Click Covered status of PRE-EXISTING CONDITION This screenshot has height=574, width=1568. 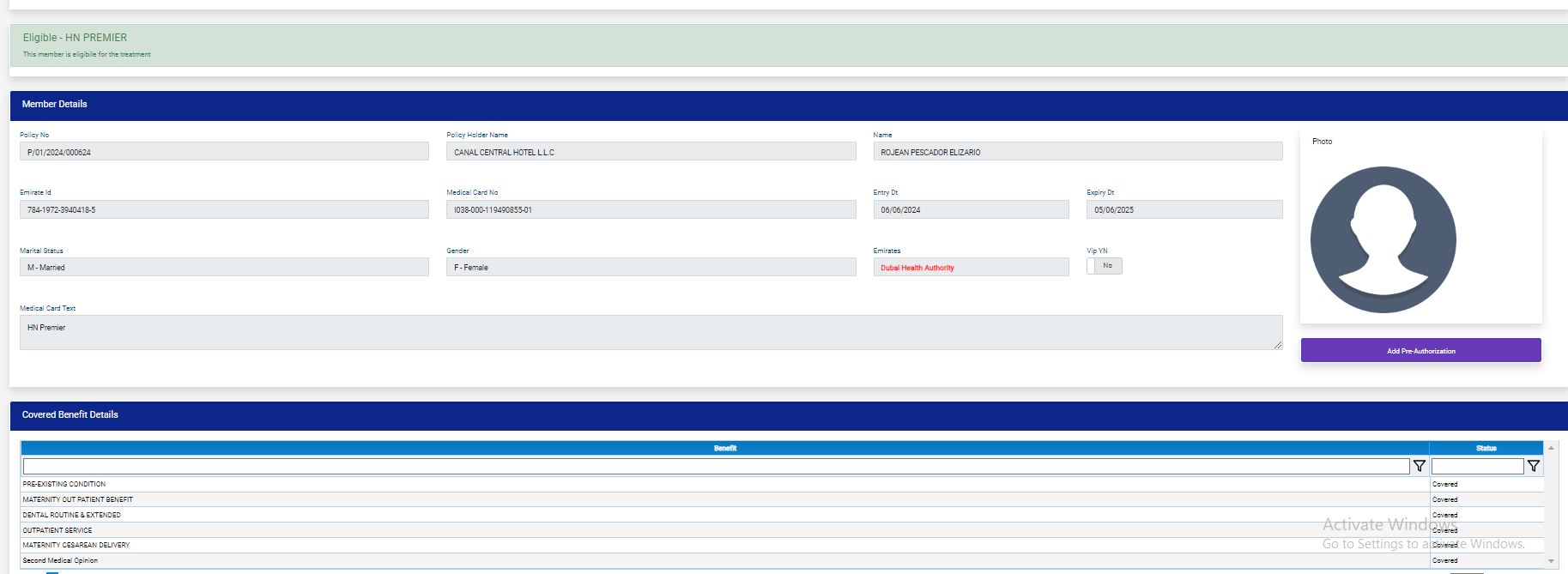pos(1445,484)
